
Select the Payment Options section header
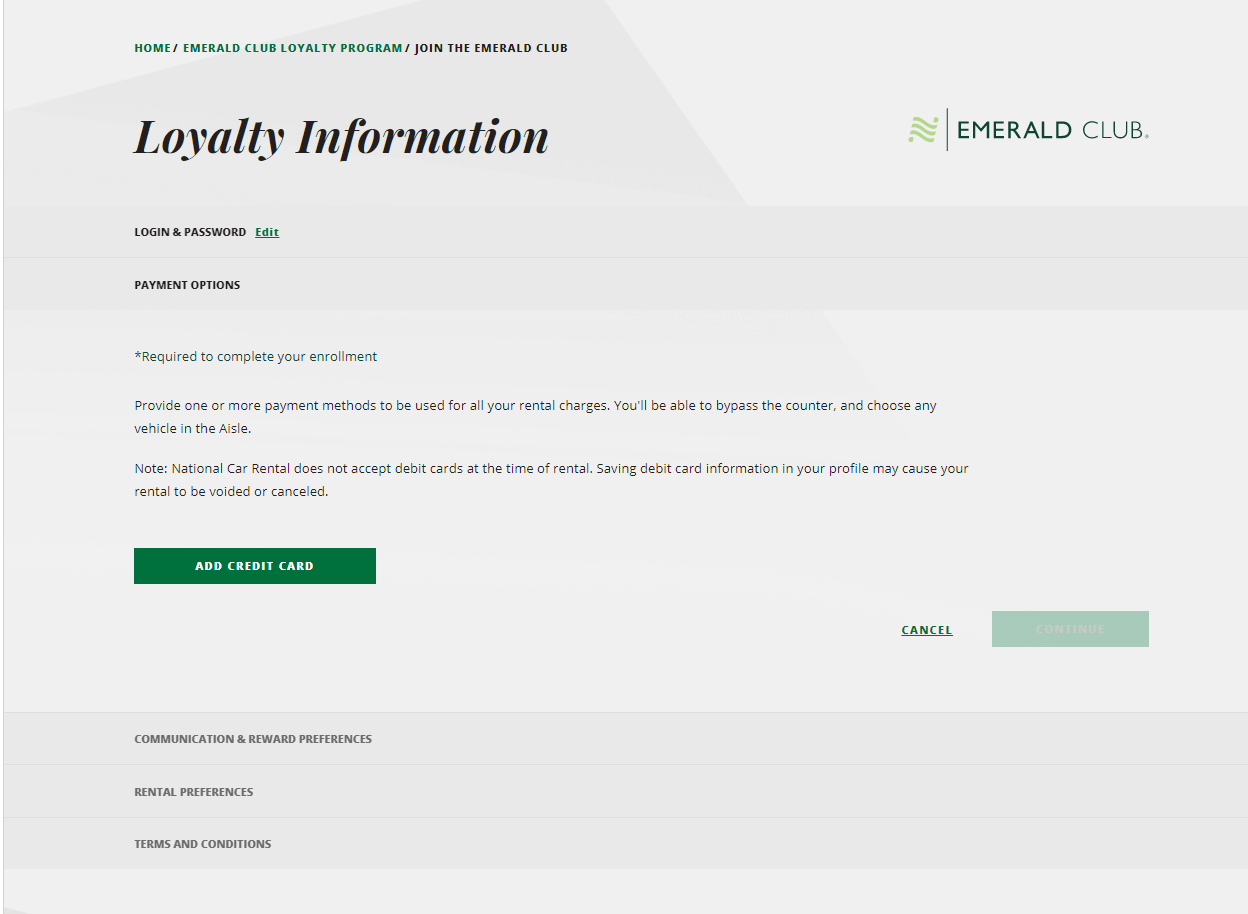click(x=626, y=284)
